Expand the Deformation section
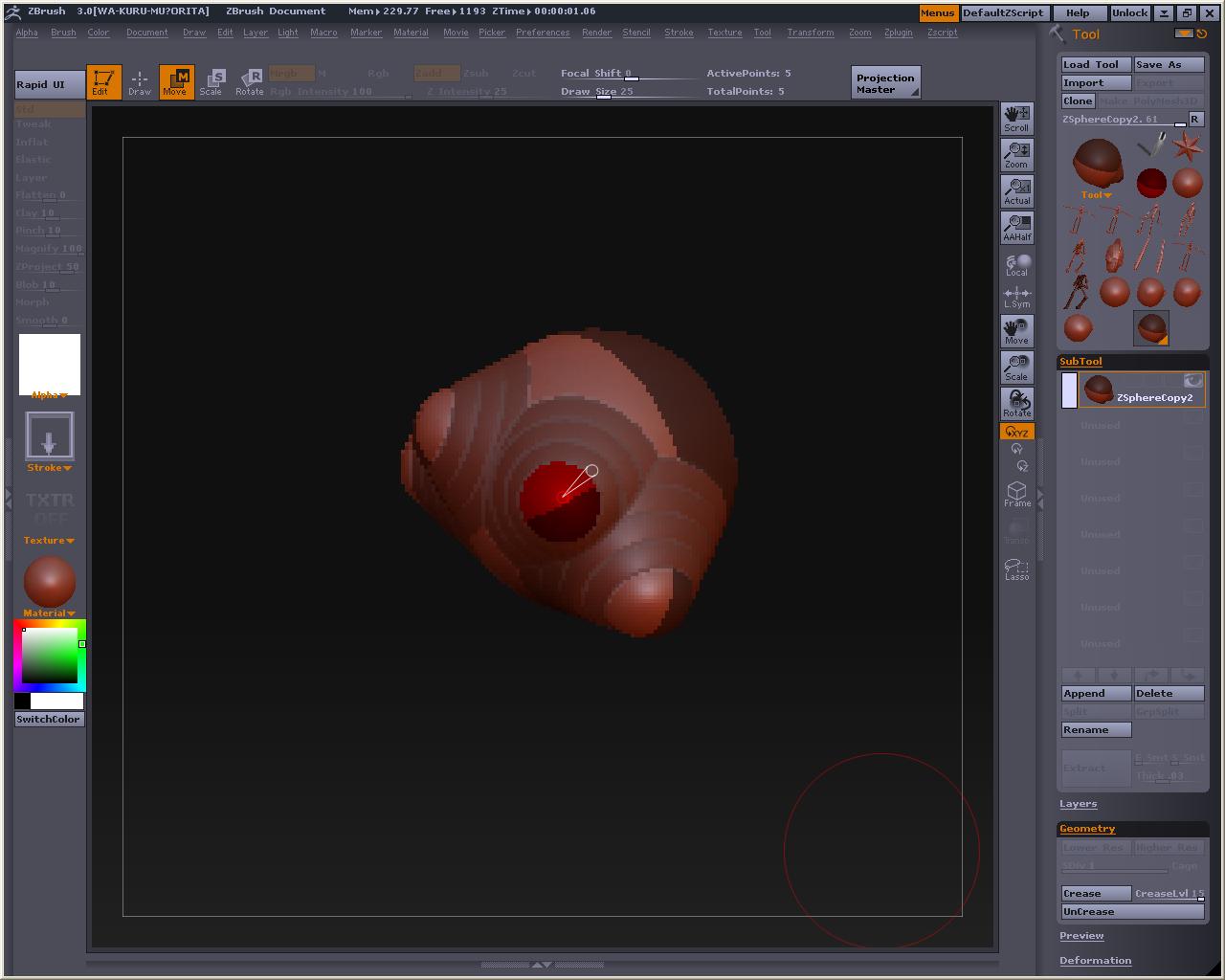This screenshot has height=980, width=1225. 1095,960
